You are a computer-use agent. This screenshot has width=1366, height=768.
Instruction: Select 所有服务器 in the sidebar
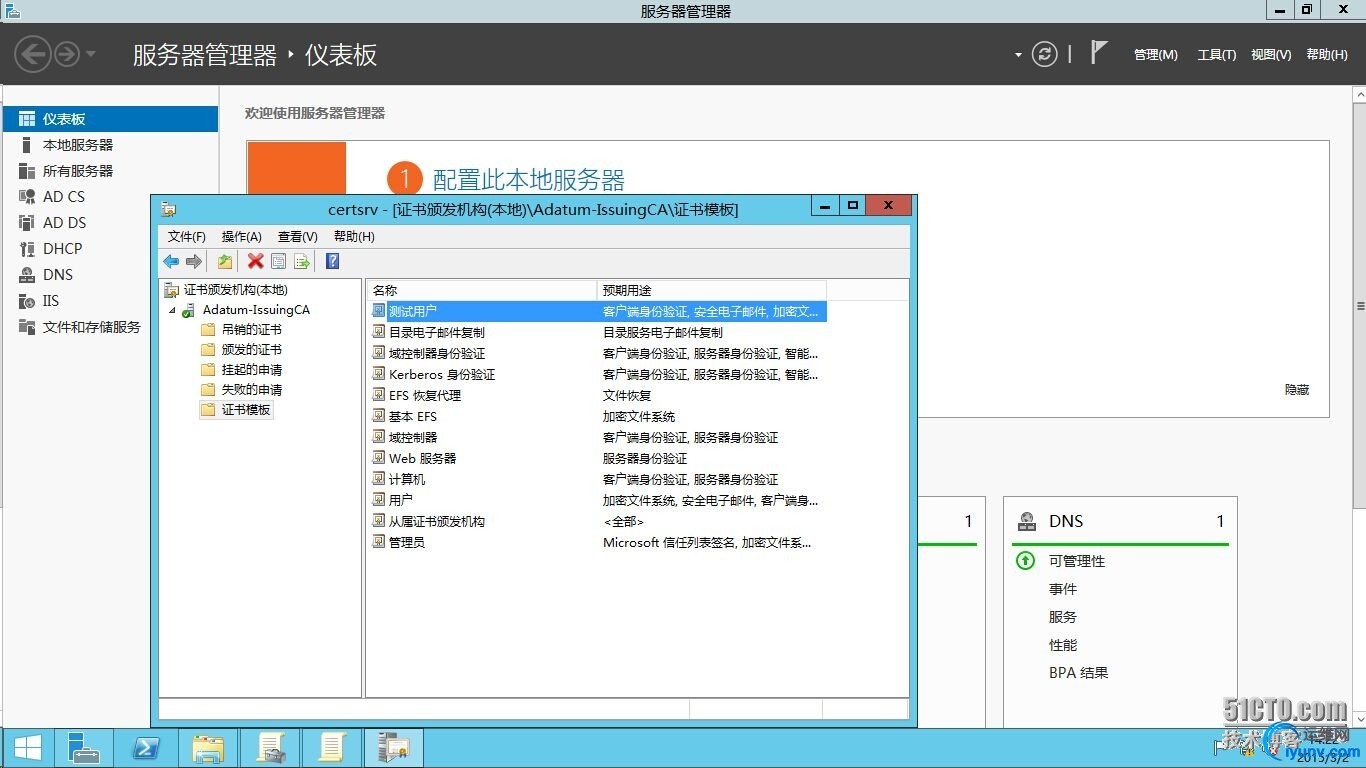110,171
